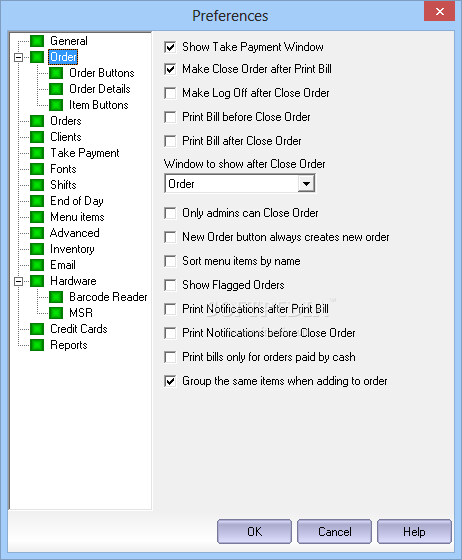Select Barcode Reader under Hardware
Screen dimensions: 462x560
click(x=108, y=297)
